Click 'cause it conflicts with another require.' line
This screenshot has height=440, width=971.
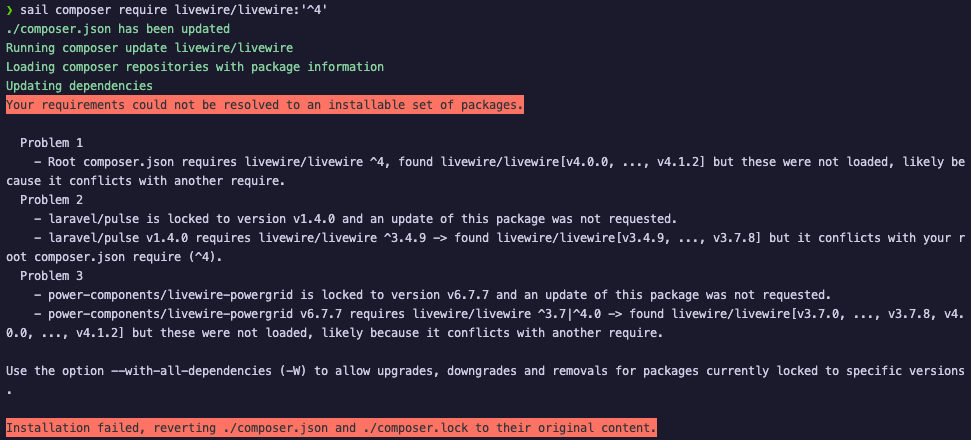[145, 181]
